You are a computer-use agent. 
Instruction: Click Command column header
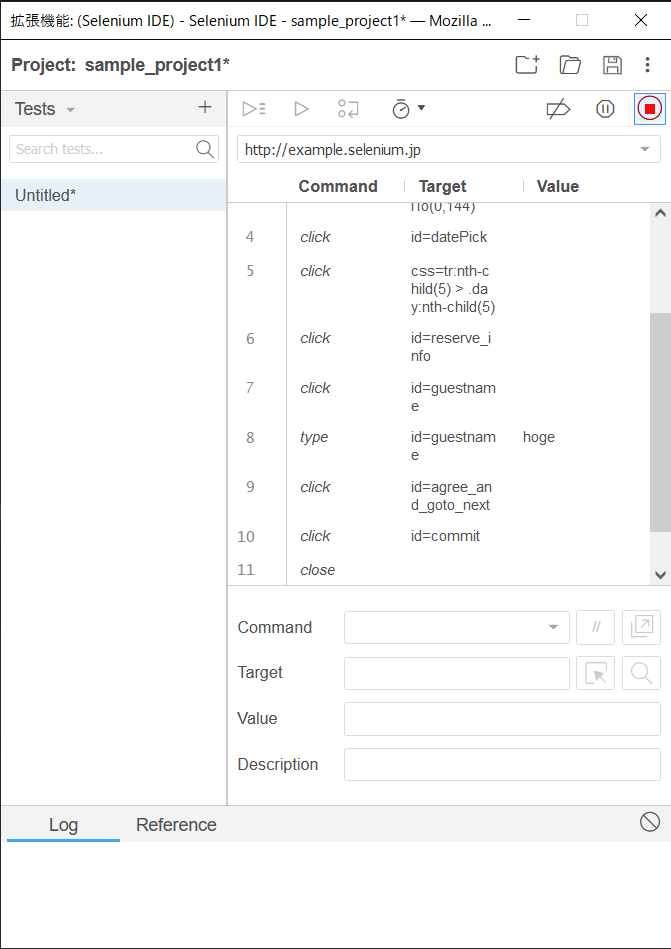[338, 186]
